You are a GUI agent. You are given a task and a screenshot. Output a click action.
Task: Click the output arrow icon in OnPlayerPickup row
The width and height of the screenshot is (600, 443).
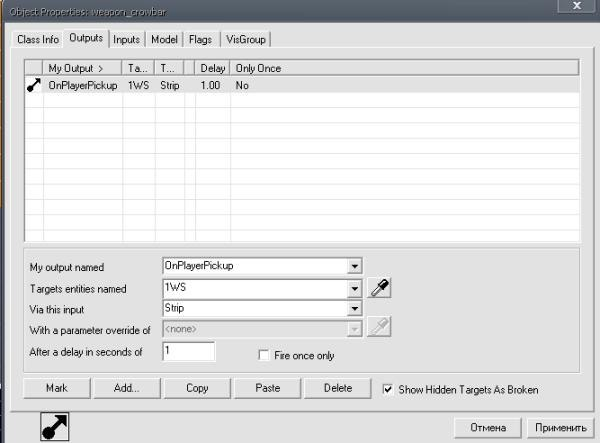coord(34,85)
